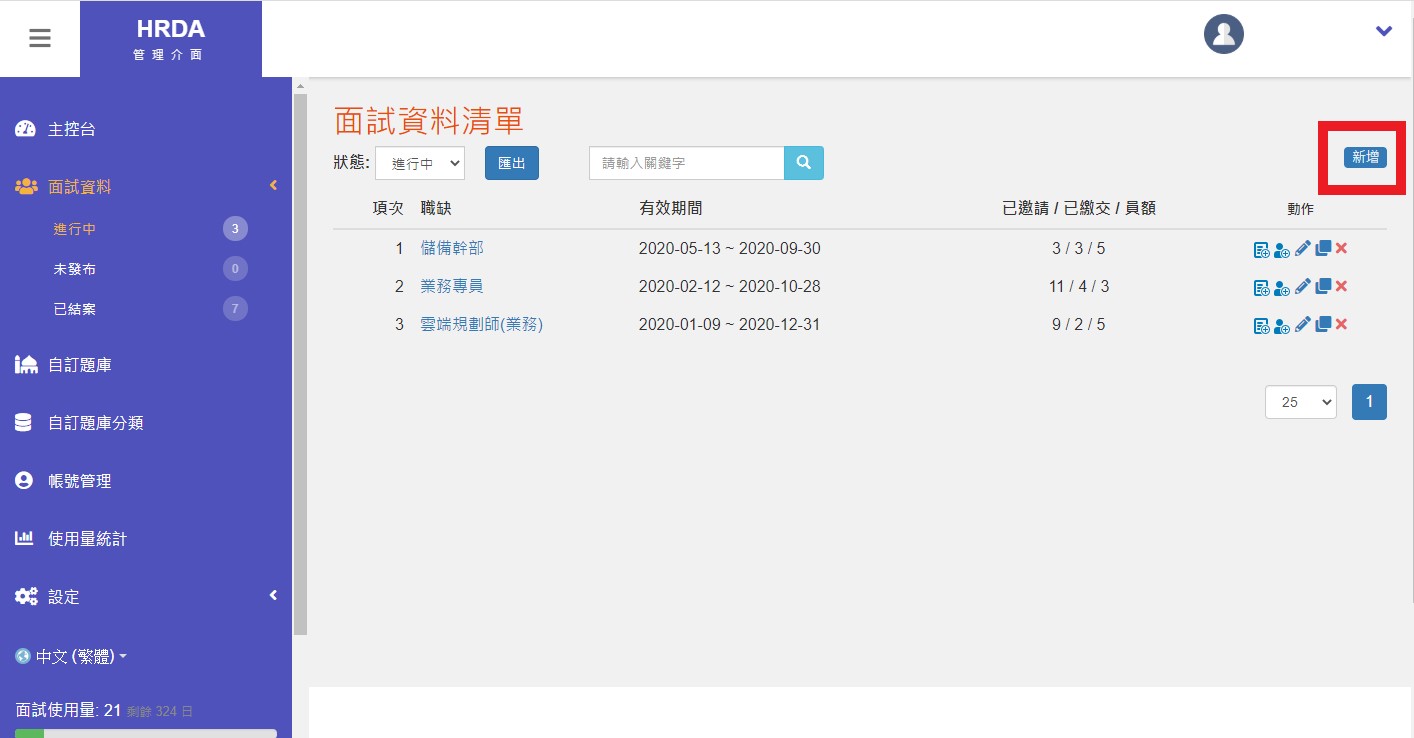The height and width of the screenshot is (738, 1414).
Task: Select the 使用量統計 statistics icon
Action: 24,538
